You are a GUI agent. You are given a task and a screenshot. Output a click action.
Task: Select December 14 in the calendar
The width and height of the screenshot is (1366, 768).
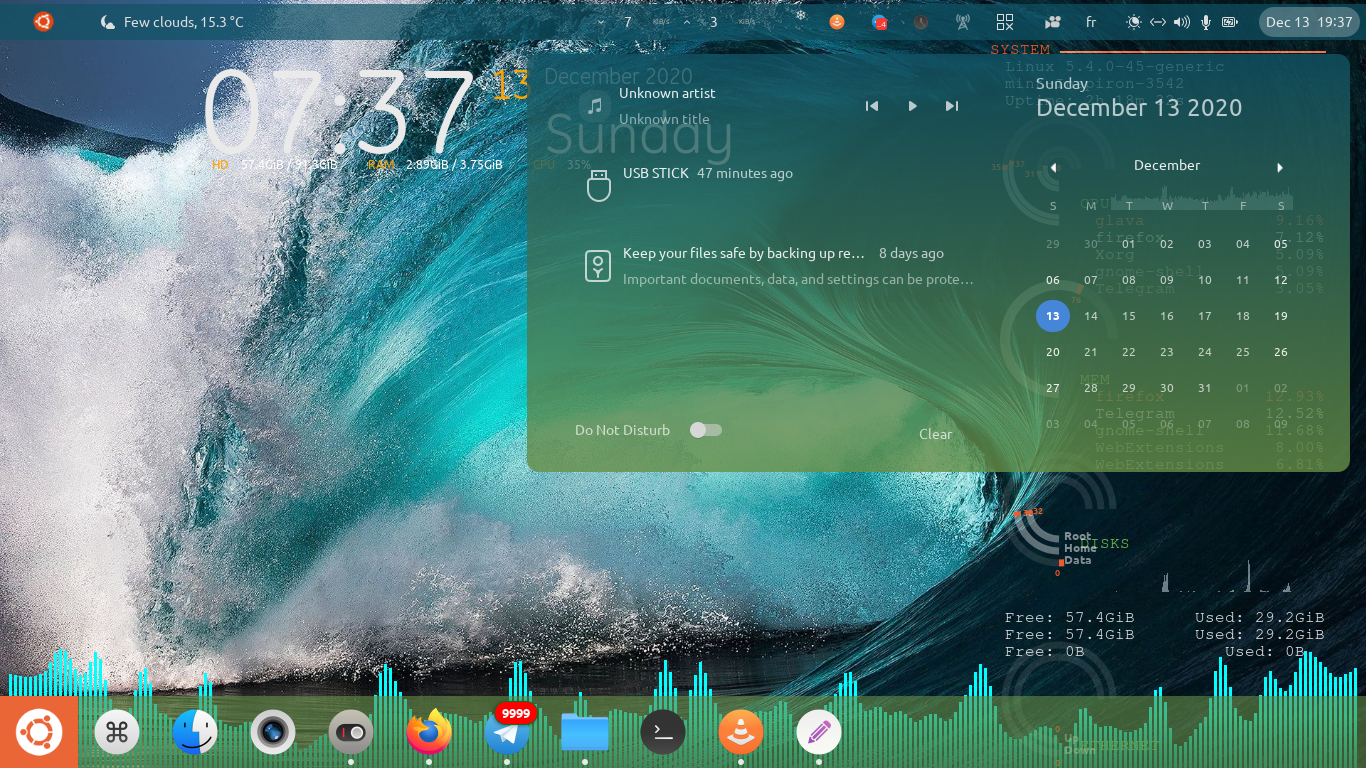pyautogui.click(x=1091, y=316)
